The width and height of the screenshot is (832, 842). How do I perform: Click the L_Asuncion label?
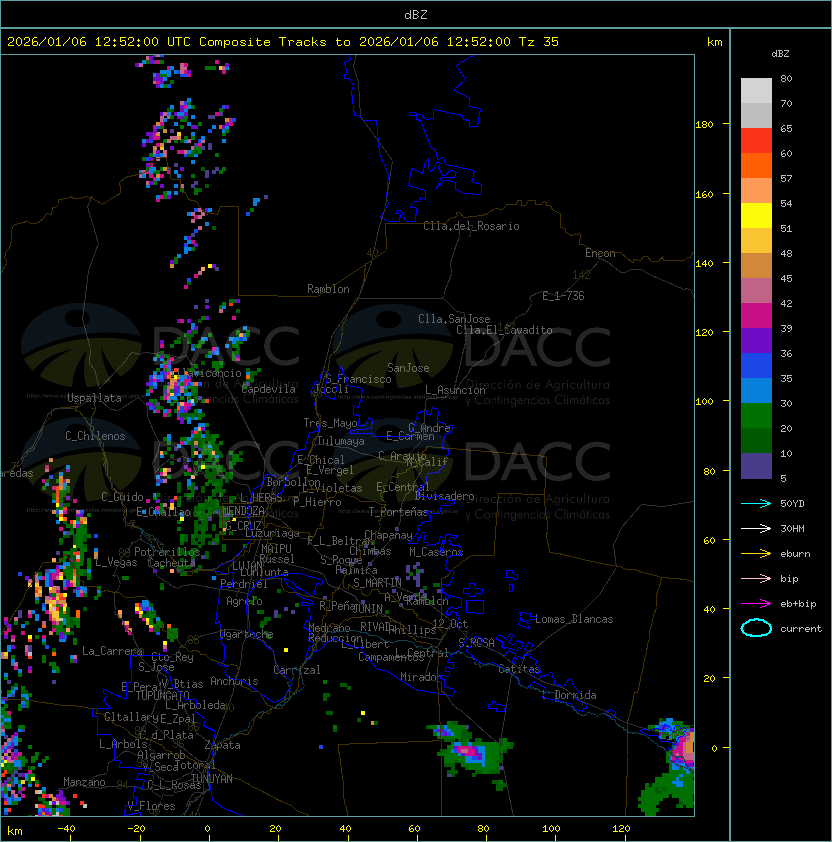pos(455,390)
